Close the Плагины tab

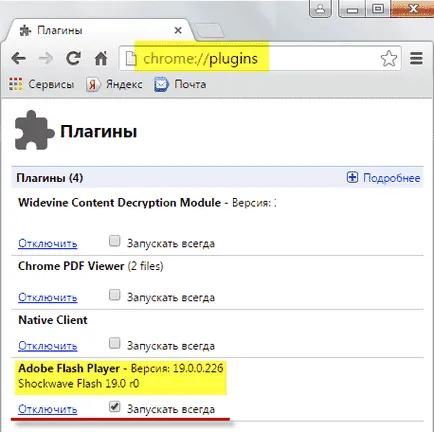(x=178, y=31)
